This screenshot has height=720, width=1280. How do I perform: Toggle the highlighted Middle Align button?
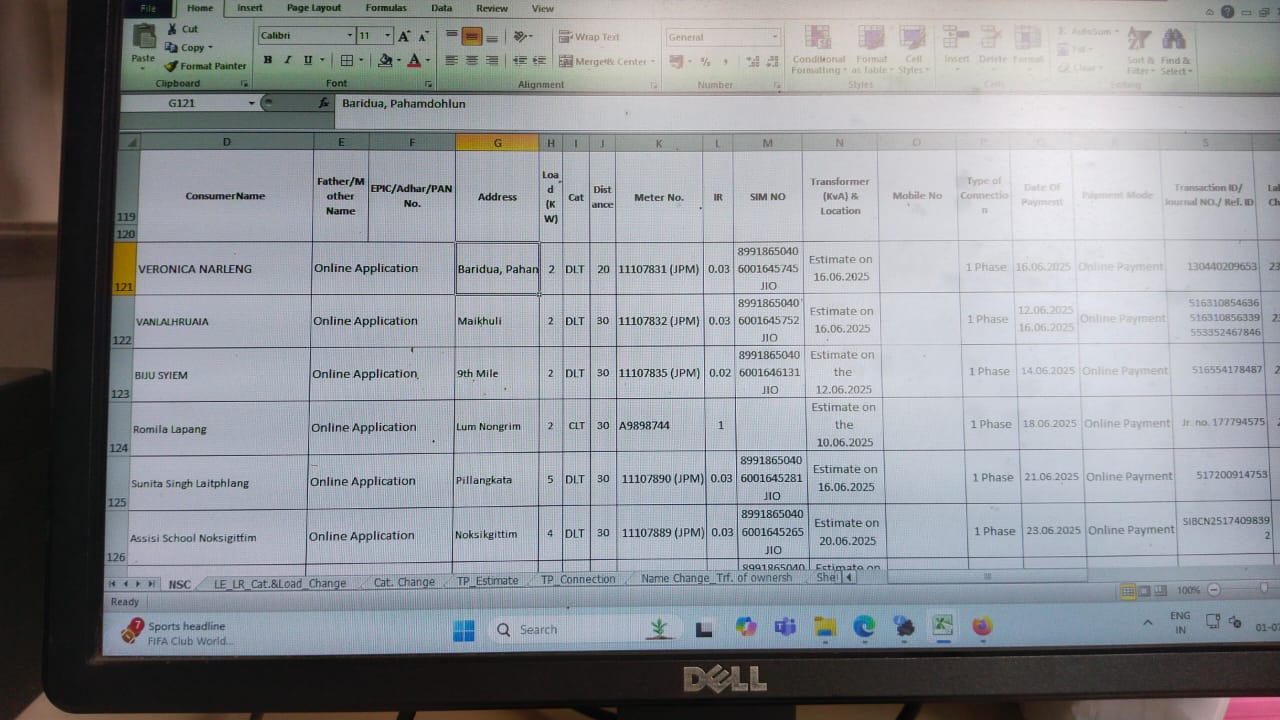(x=471, y=36)
